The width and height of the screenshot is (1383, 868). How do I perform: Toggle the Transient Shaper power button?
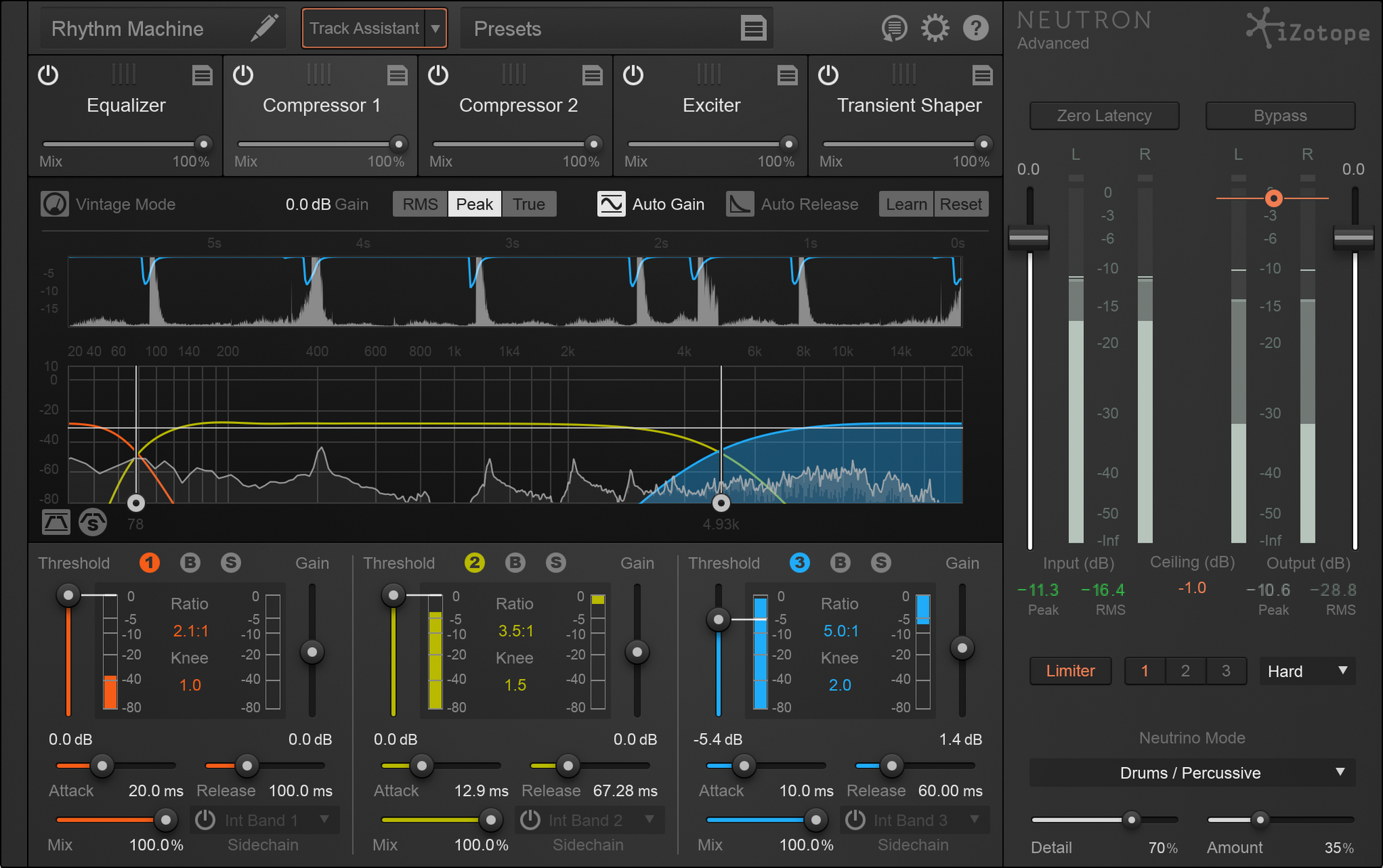coord(828,75)
